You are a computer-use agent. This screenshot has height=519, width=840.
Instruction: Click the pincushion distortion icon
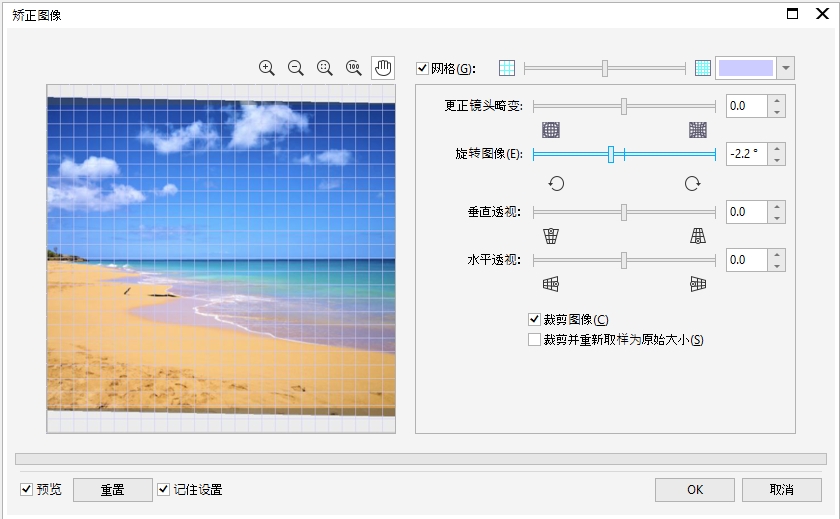(697, 130)
